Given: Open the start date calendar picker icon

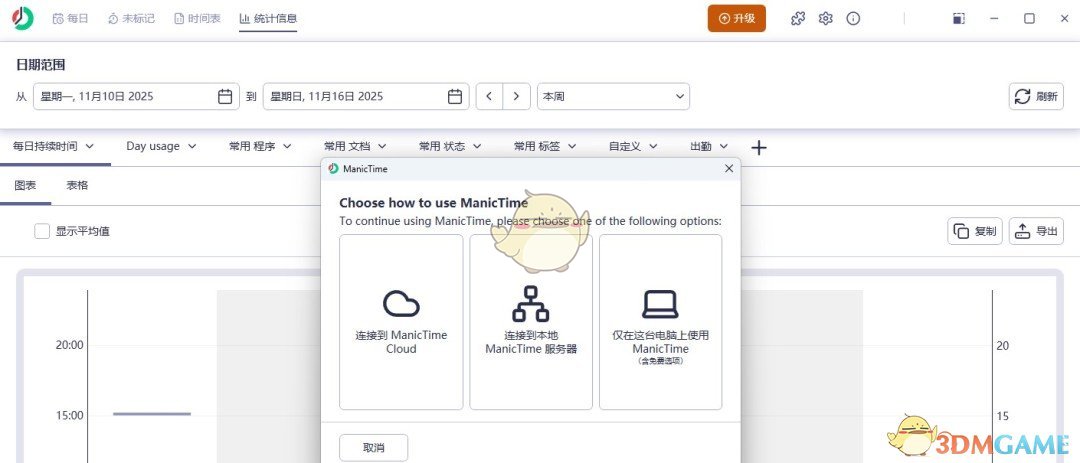Looking at the screenshot, I should click(225, 96).
